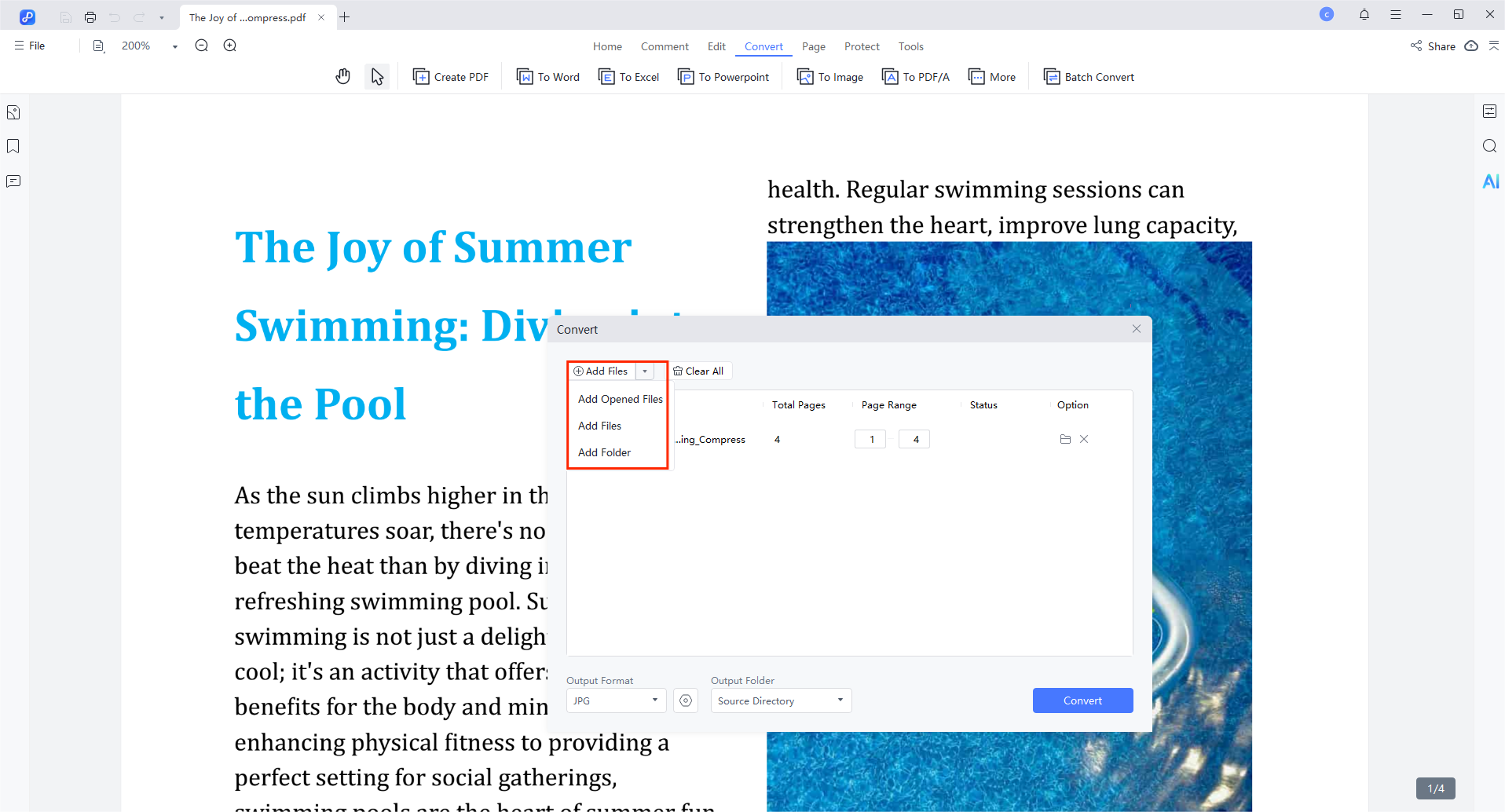Click the Convert button

click(x=1082, y=700)
